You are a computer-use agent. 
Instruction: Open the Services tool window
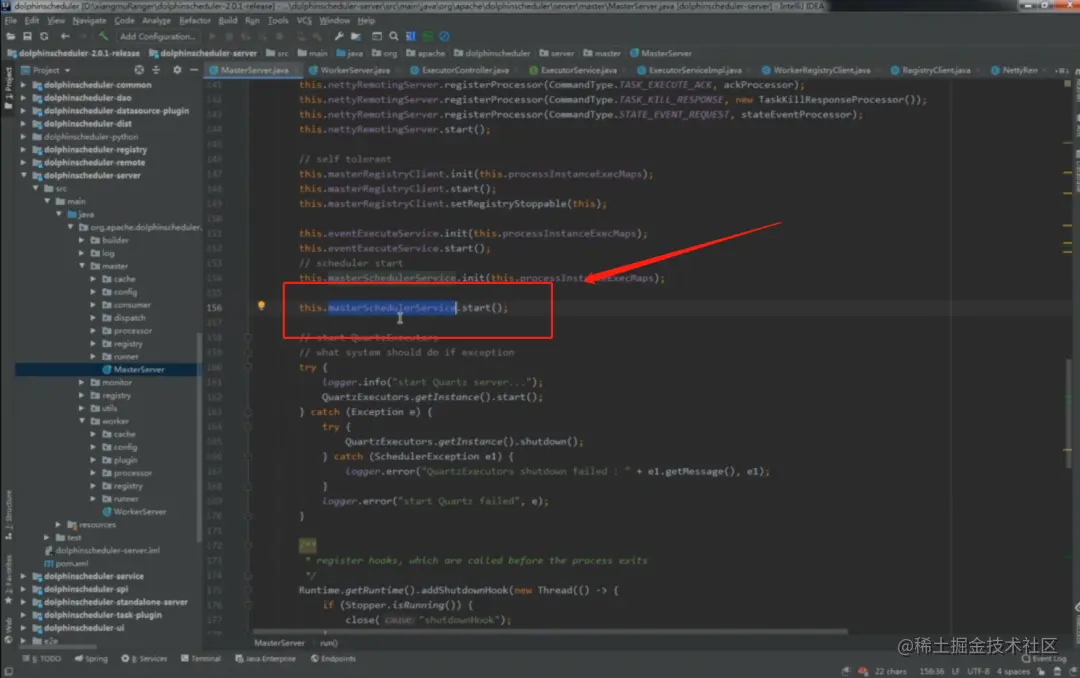click(145, 659)
